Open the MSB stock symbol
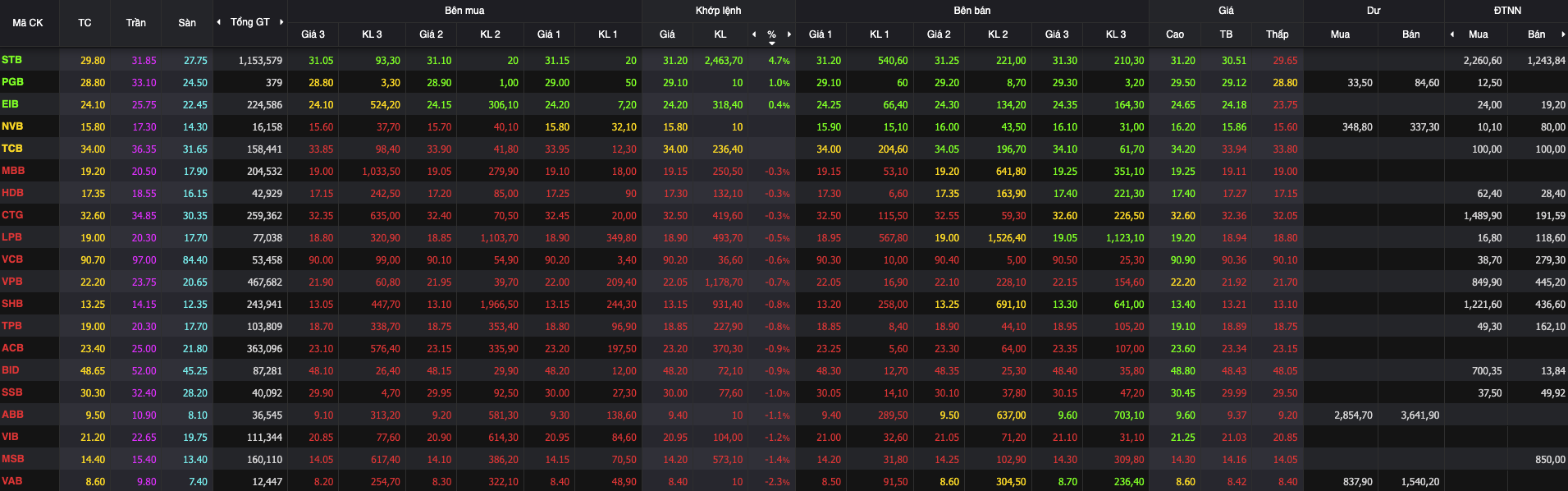Screen dimensions: 1568x491 (12, 459)
